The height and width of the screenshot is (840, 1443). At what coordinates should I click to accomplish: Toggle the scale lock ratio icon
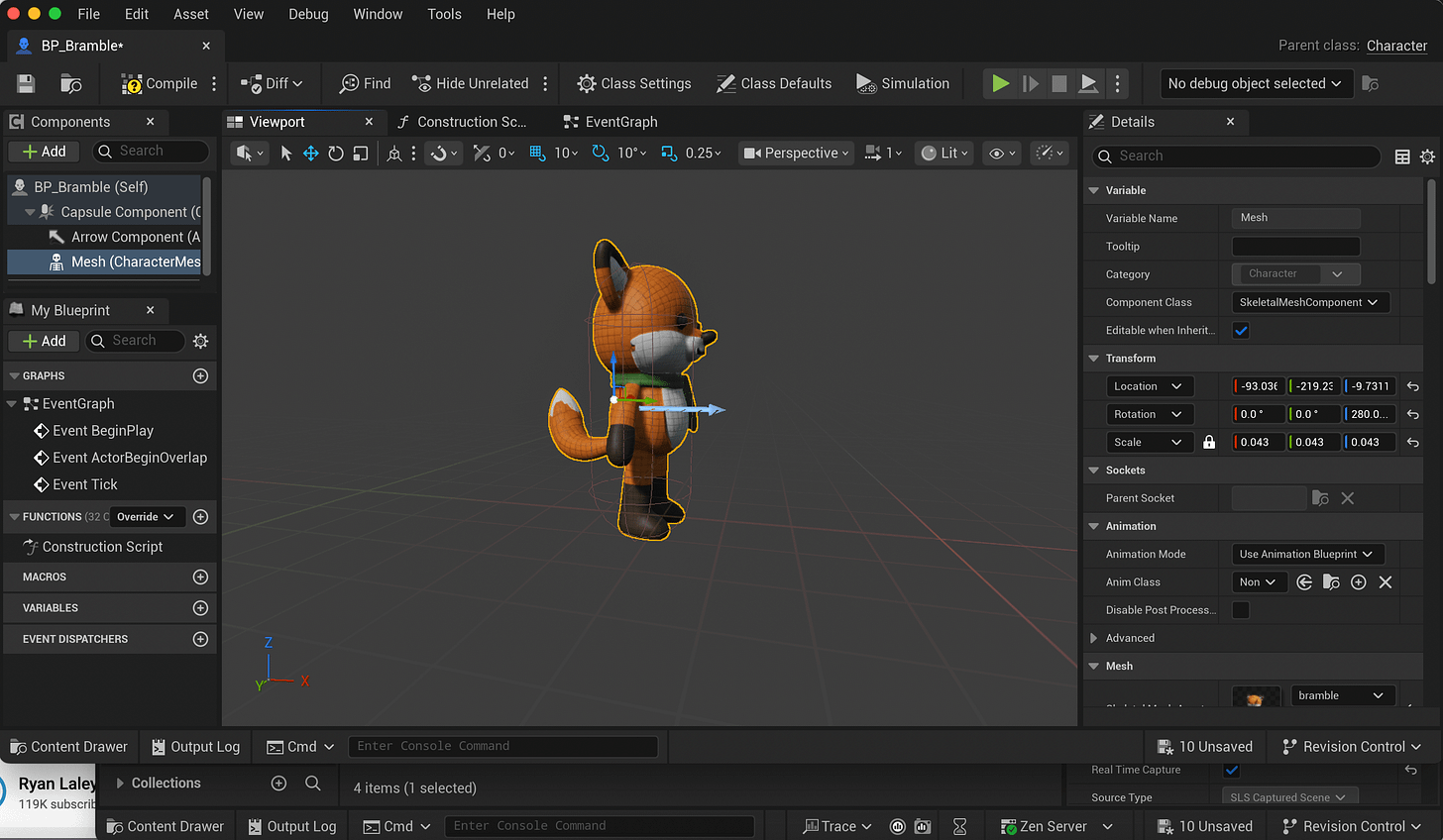point(1209,443)
